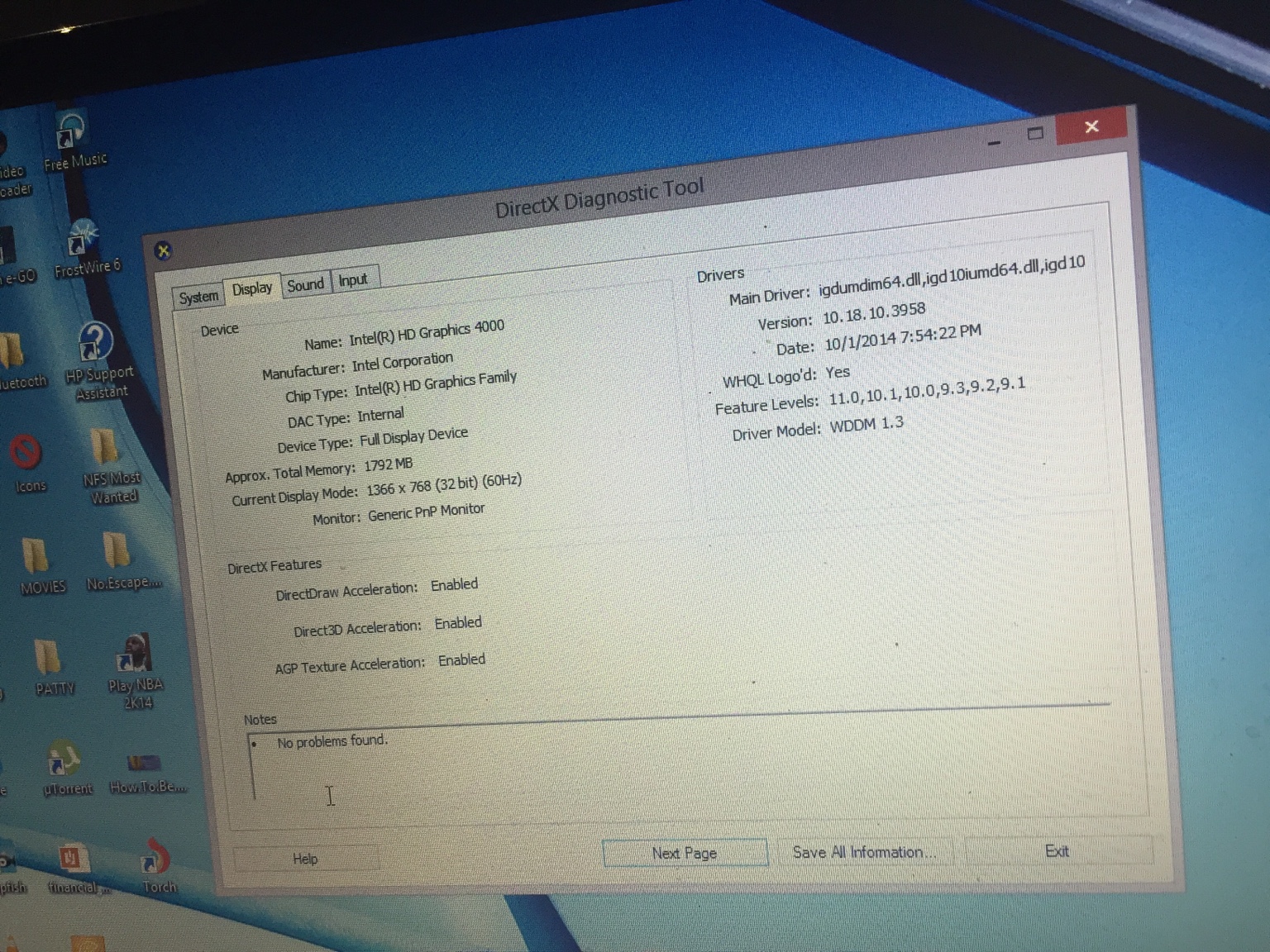Minimize the DirectX Diagnostic Tool window
This screenshot has height=952, width=1270.
(x=995, y=142)
